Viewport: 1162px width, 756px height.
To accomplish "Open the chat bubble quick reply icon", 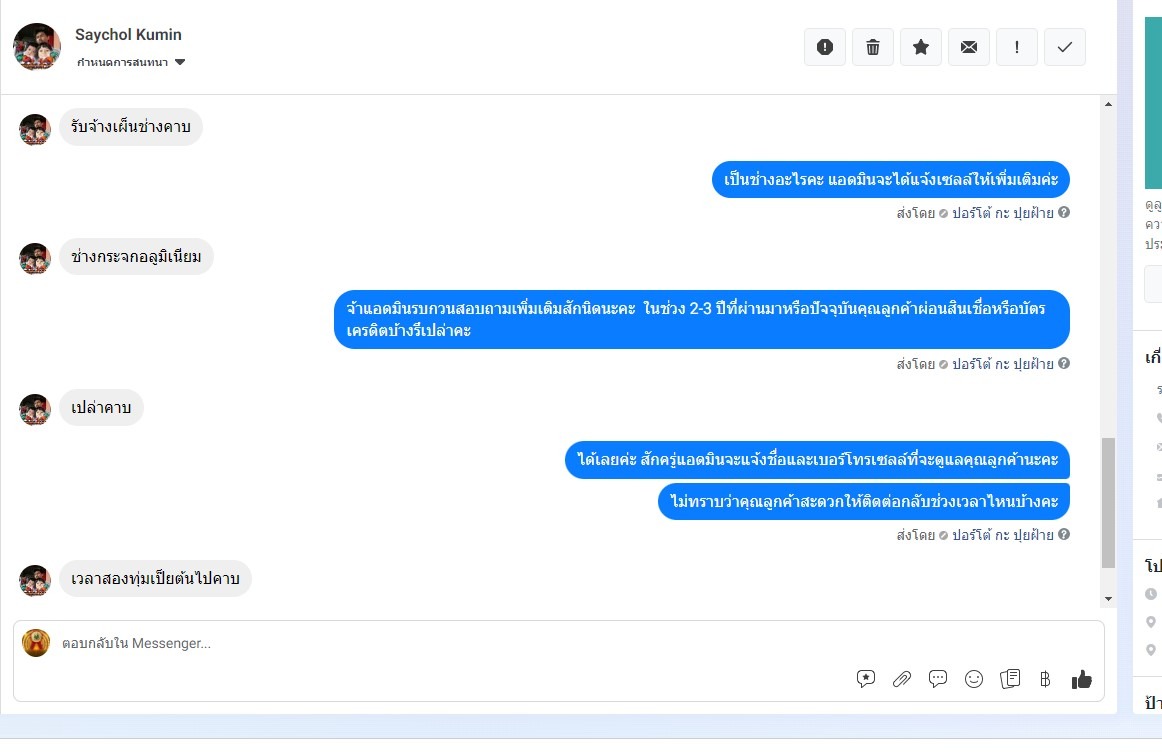I will point(937,679).
